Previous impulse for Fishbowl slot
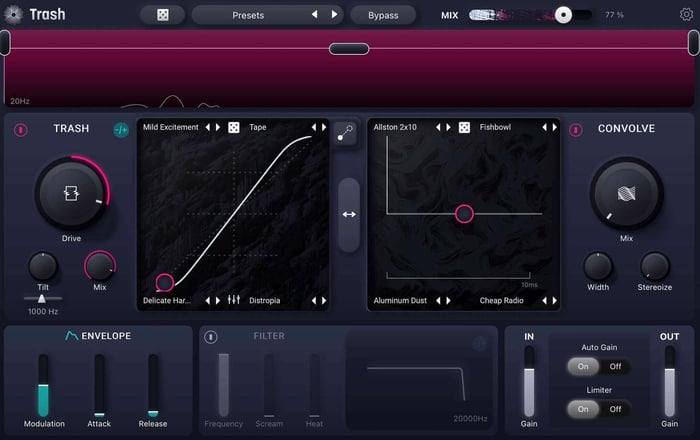 point(544,127)
